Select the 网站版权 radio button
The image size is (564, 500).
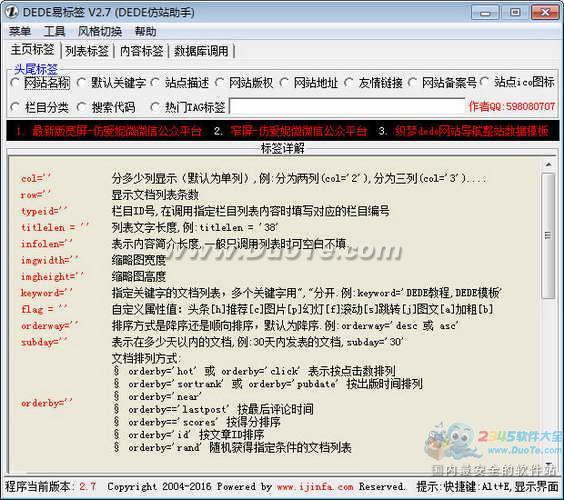(x=244, y=83)
